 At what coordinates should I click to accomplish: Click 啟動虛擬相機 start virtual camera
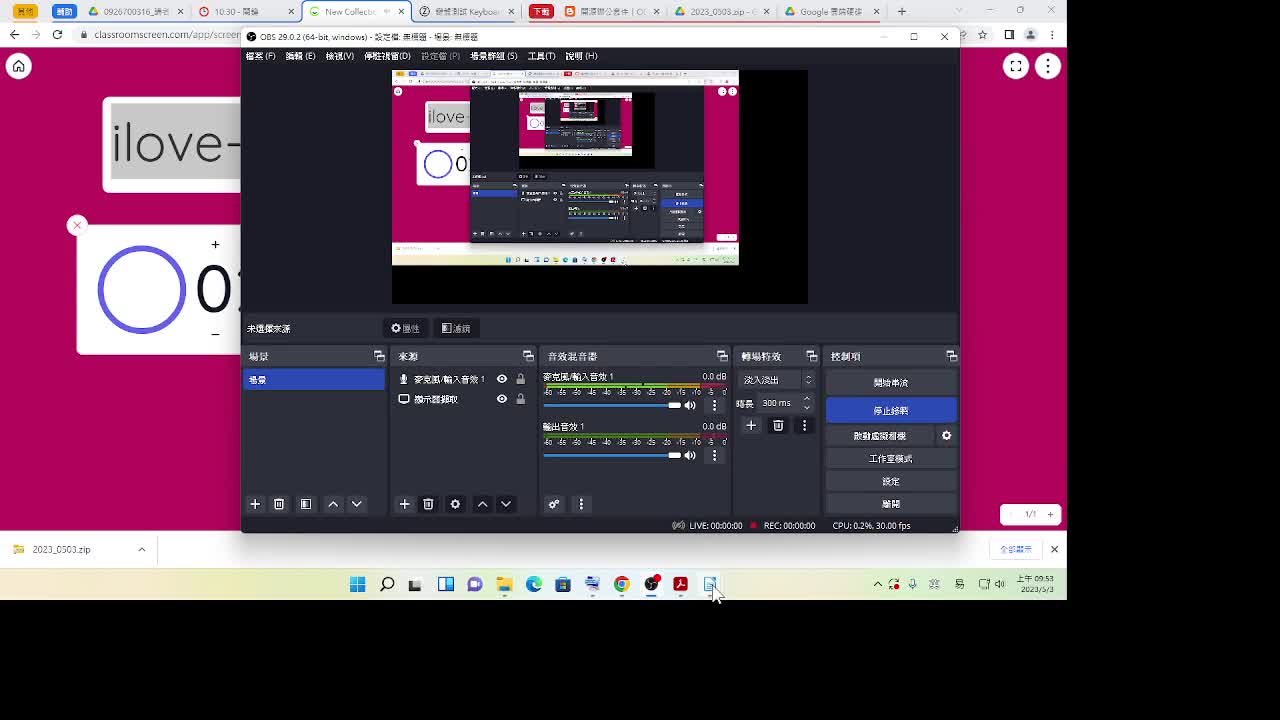click(880, 436)
